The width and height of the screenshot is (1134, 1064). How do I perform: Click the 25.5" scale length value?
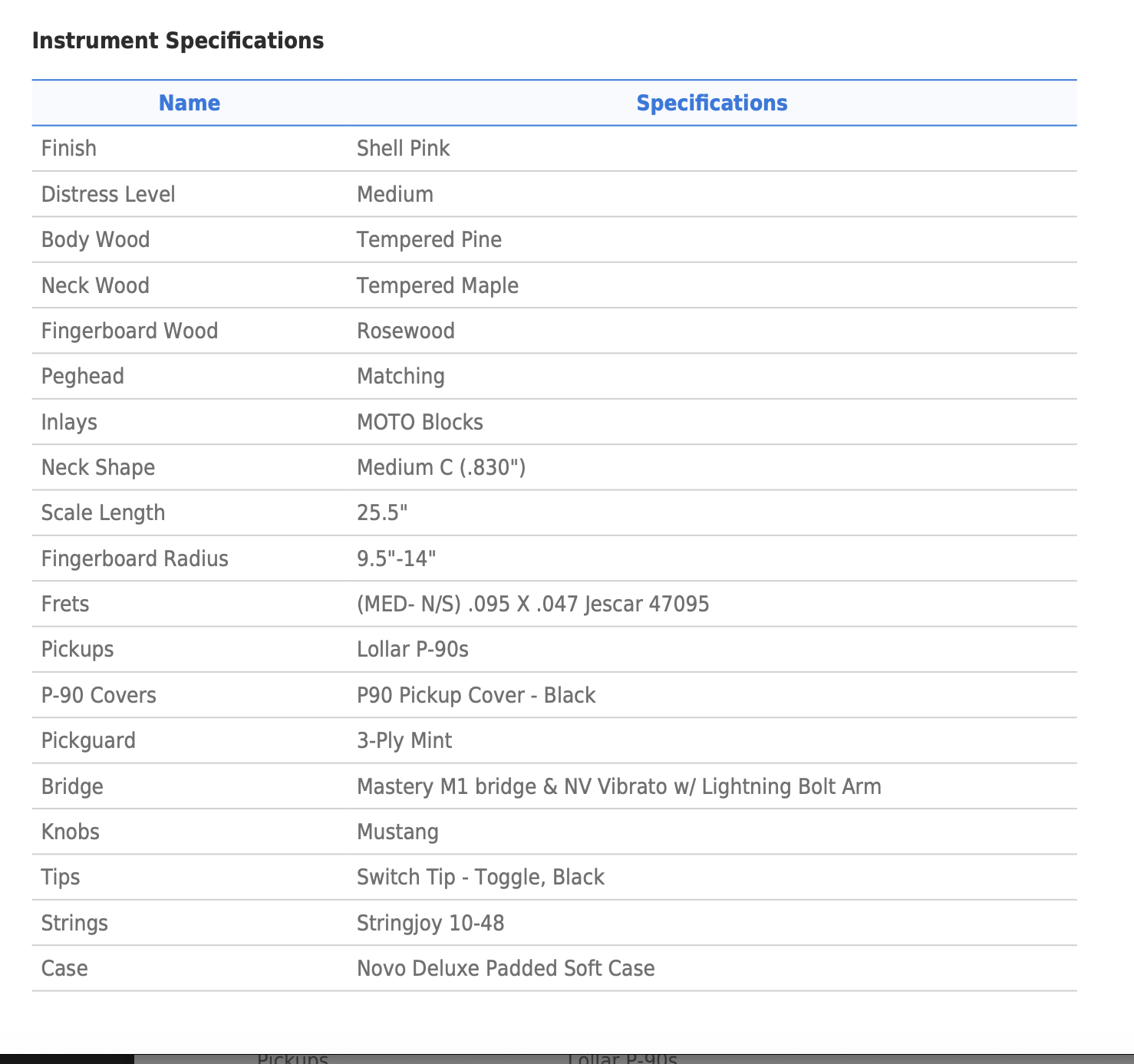click(x=382, y=512)
